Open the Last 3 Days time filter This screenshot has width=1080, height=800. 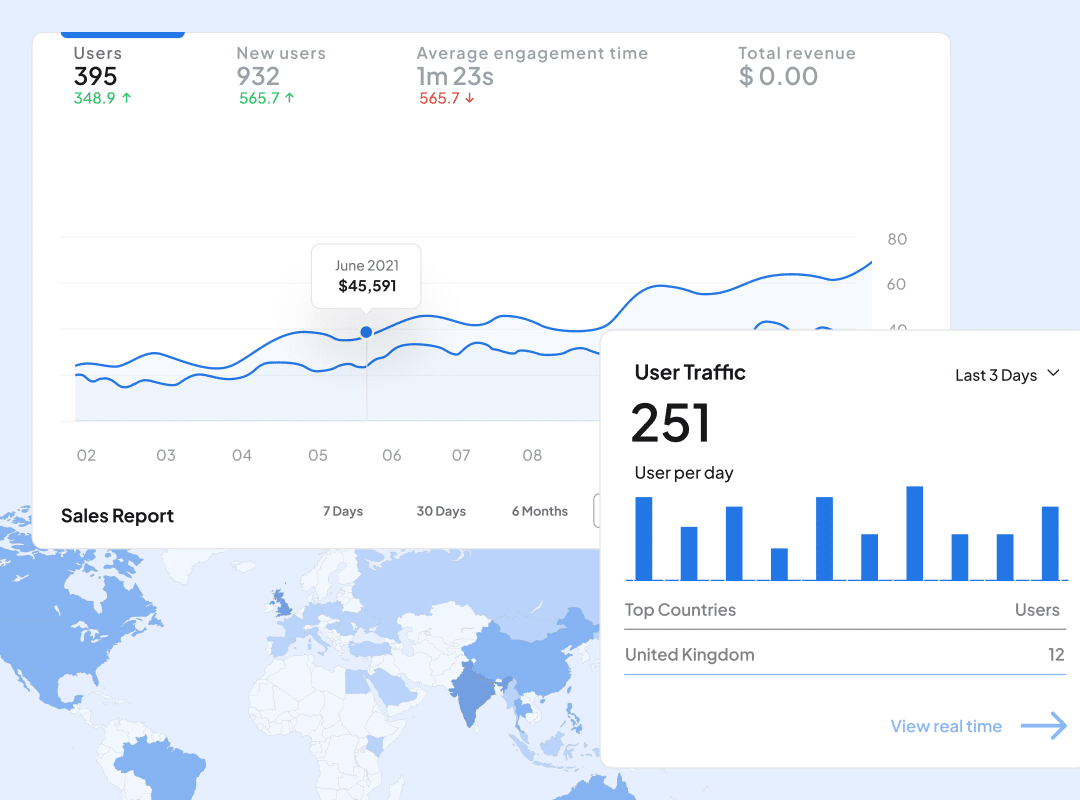point(995,375)
